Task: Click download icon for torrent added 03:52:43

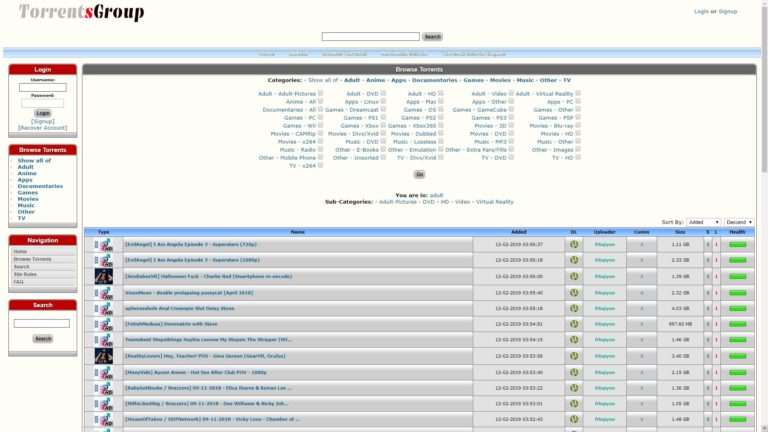Action: pyautogui.click(x=574, y=420)
